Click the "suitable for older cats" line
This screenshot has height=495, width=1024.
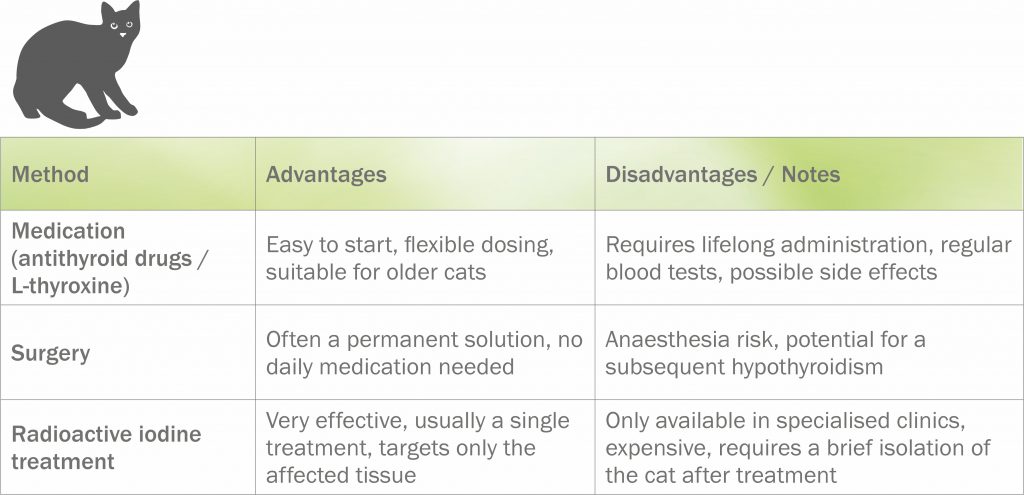pyautogui.click(x=375, y=272)
